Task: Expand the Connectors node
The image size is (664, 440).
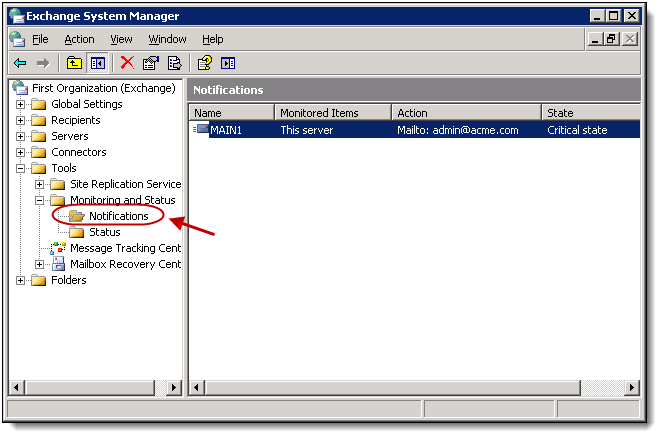Action: (x=20, y=152)
